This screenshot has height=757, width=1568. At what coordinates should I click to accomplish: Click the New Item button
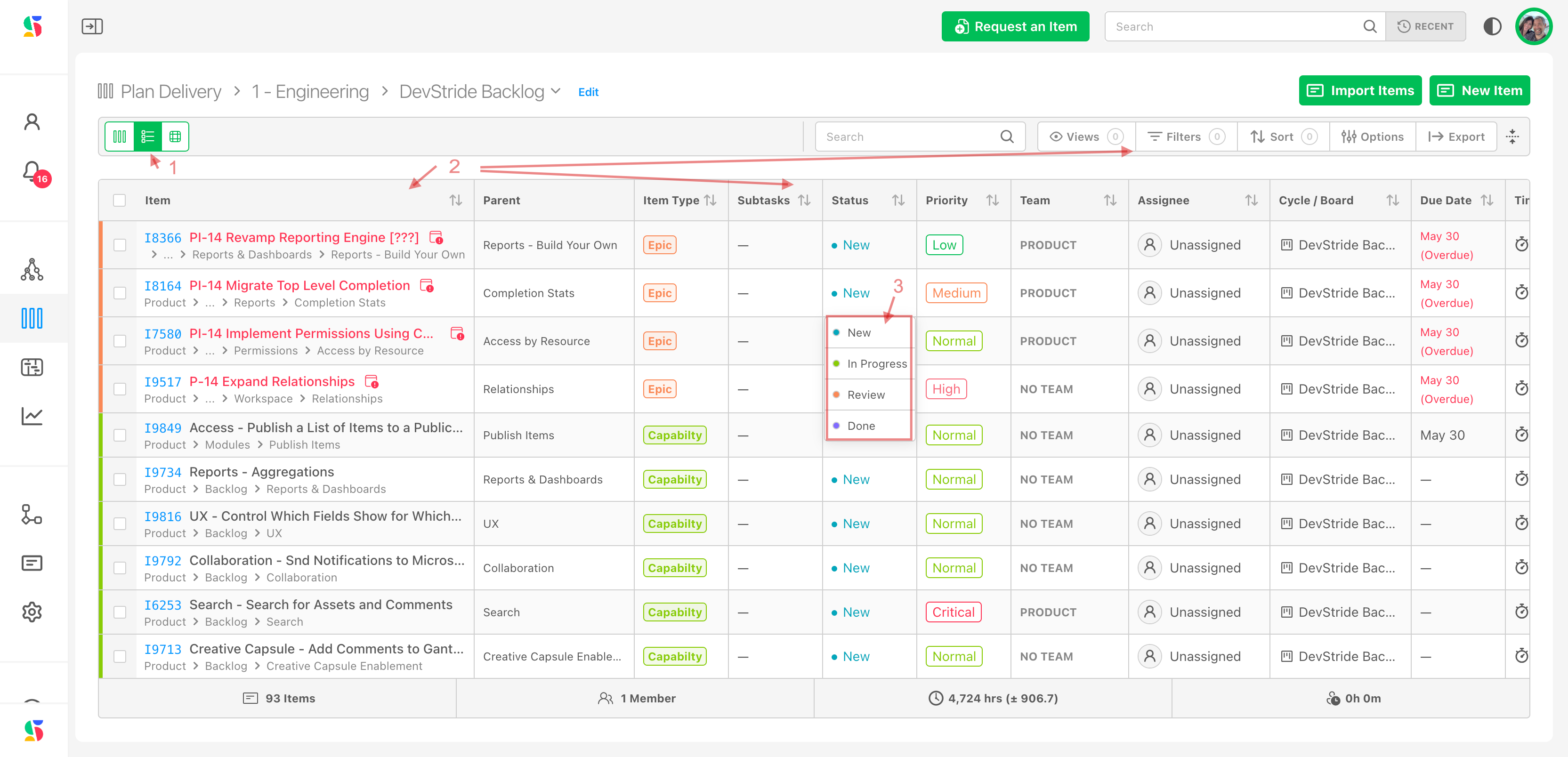coord(1479,91)
